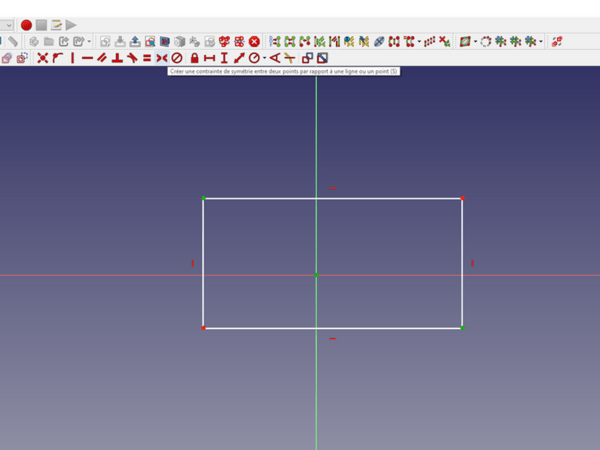This screenshot has width=600, height=450.
Task: Toggle driving/reference constraint mode icon
Action: (307, 59)
